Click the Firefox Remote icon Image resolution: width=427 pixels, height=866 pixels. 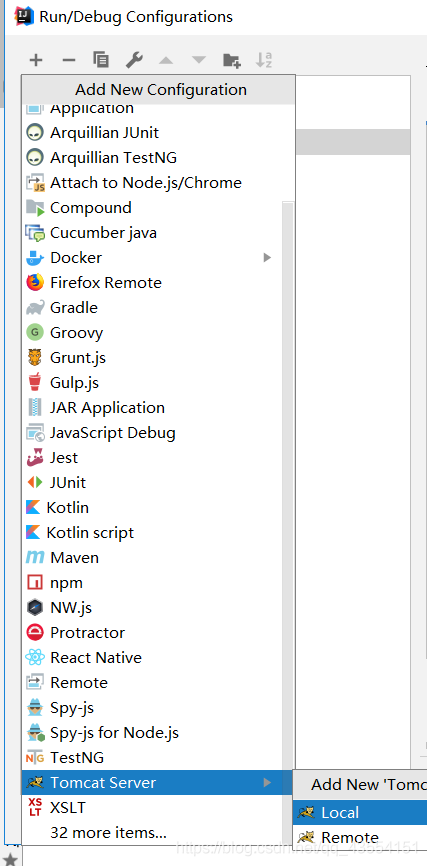[x=35, y=283]
